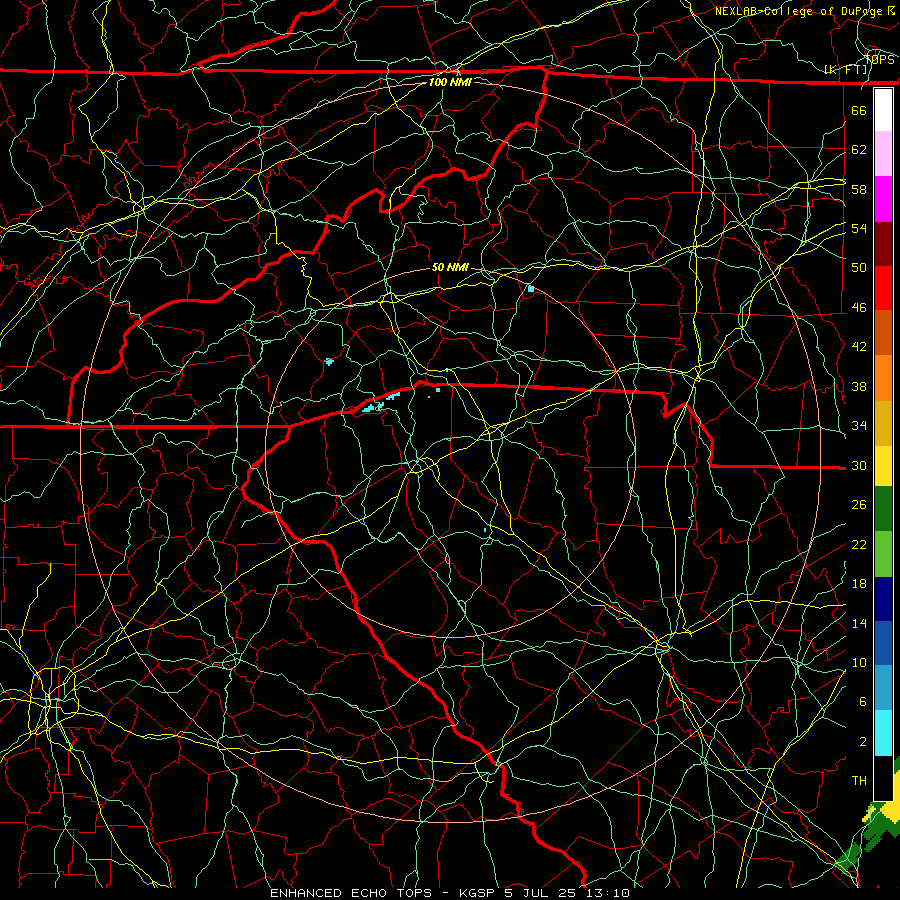The image size is (900, 900).
Task: Click the 'TOPS' legend heading
Action: (x=880, y=59)
